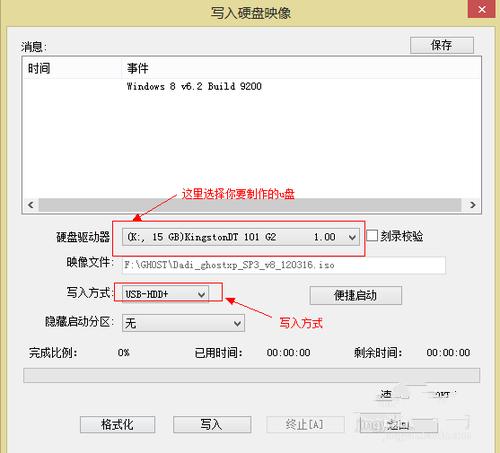The image size is (500, 453).
Task: Click the write progress bar
Action: point(252,375)
